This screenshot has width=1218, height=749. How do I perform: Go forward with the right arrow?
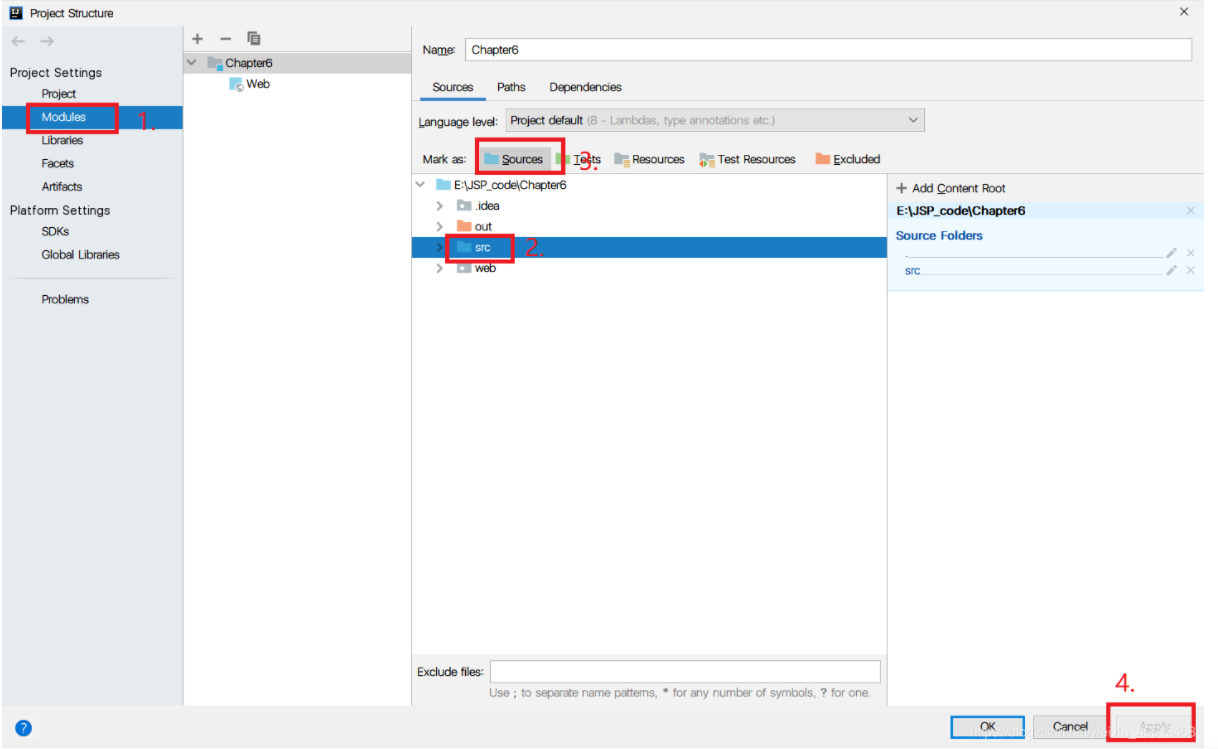click(x=47, y=41)
